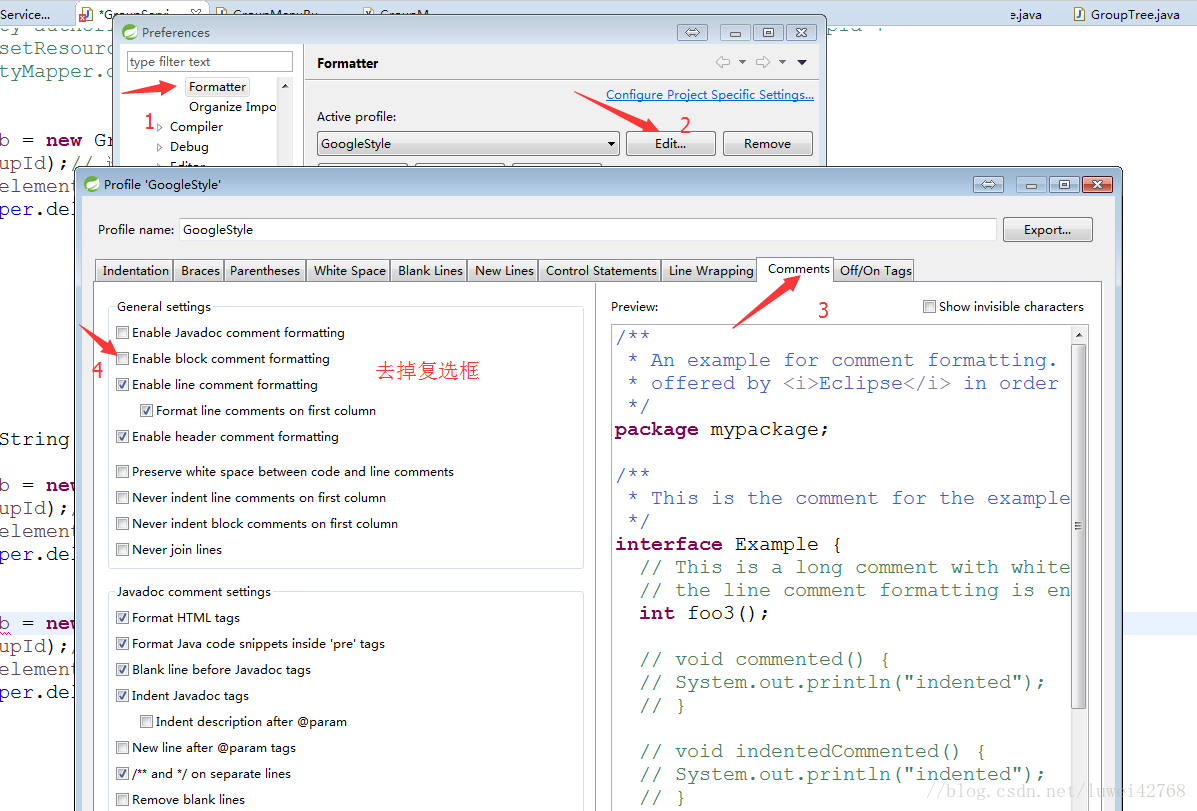This screenshot has height=811, width=1197.
Task: Toggle Enable header comment formatting checkbox
Action: point(122,436)
